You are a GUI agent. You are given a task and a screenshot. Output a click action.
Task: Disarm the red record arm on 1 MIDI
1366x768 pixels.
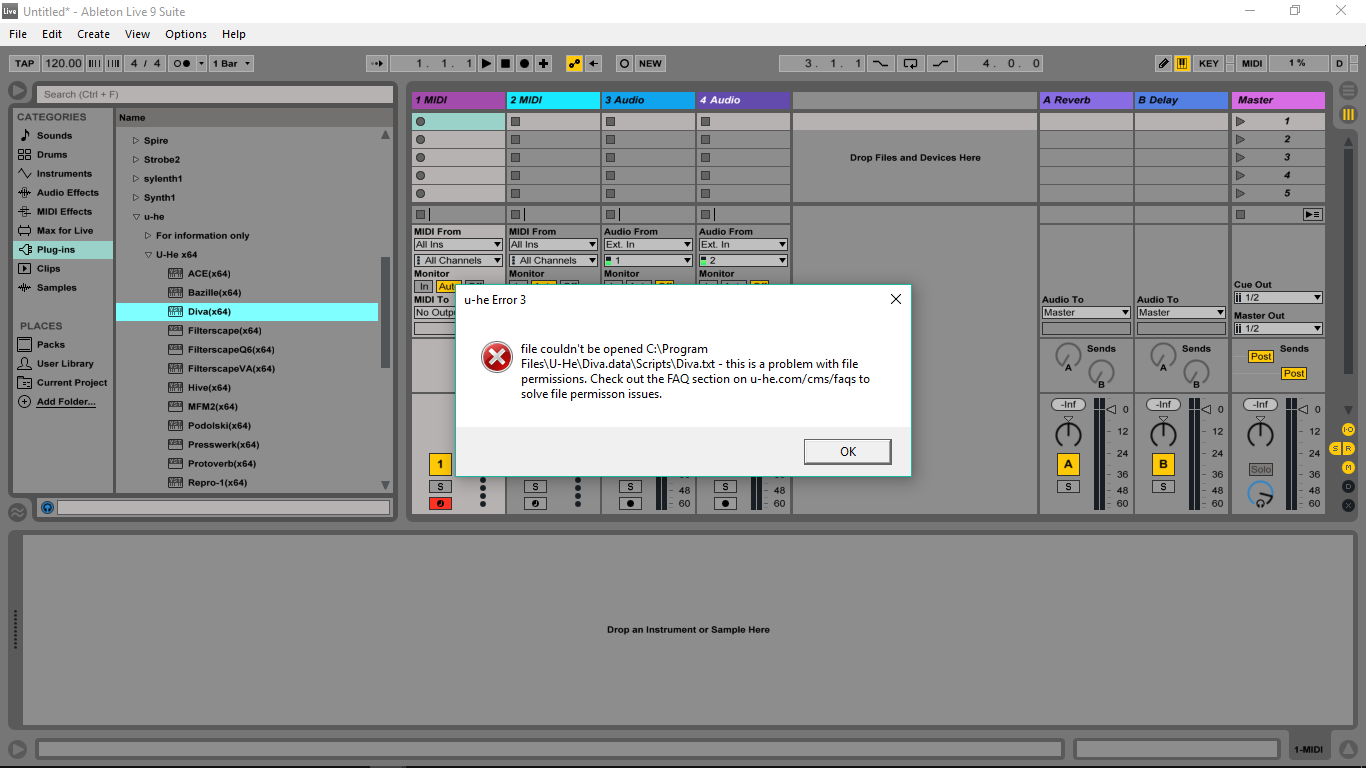(x=440, y=503)
